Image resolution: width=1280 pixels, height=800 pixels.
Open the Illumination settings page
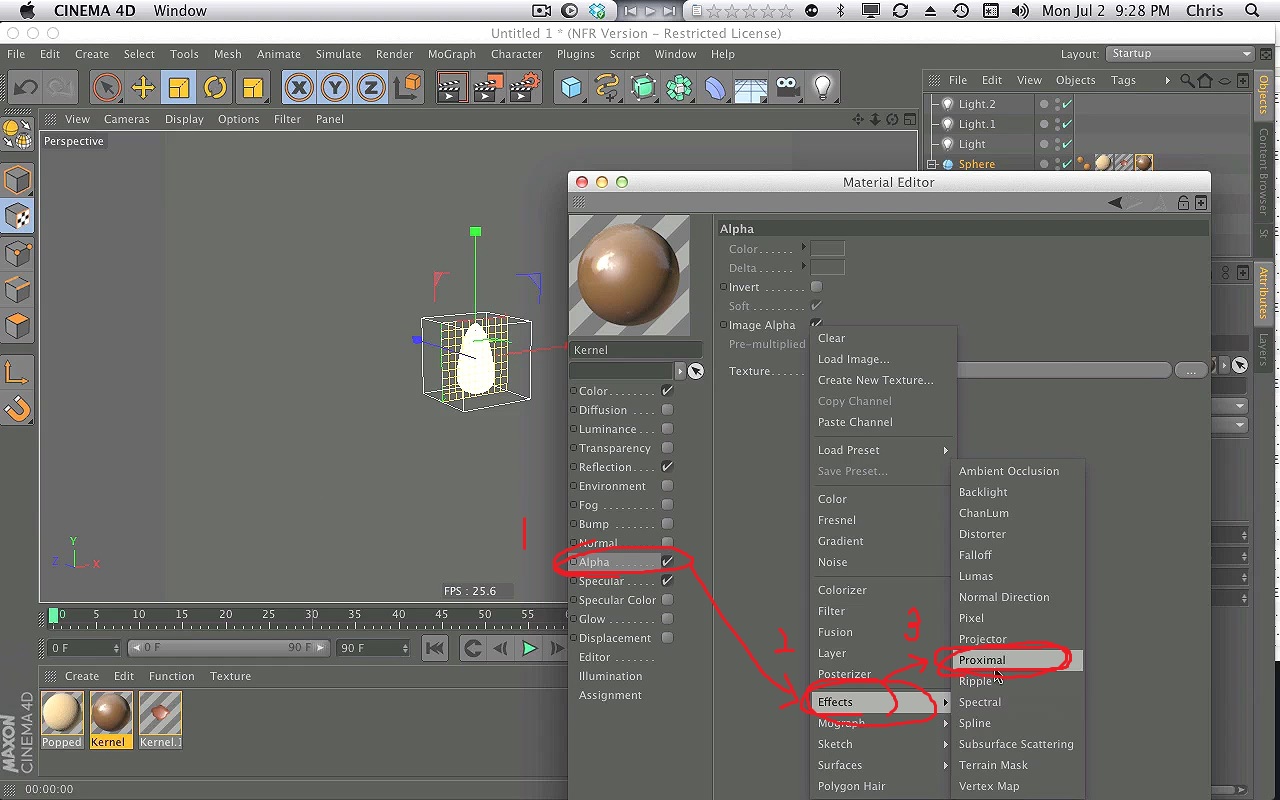(610, 676)
